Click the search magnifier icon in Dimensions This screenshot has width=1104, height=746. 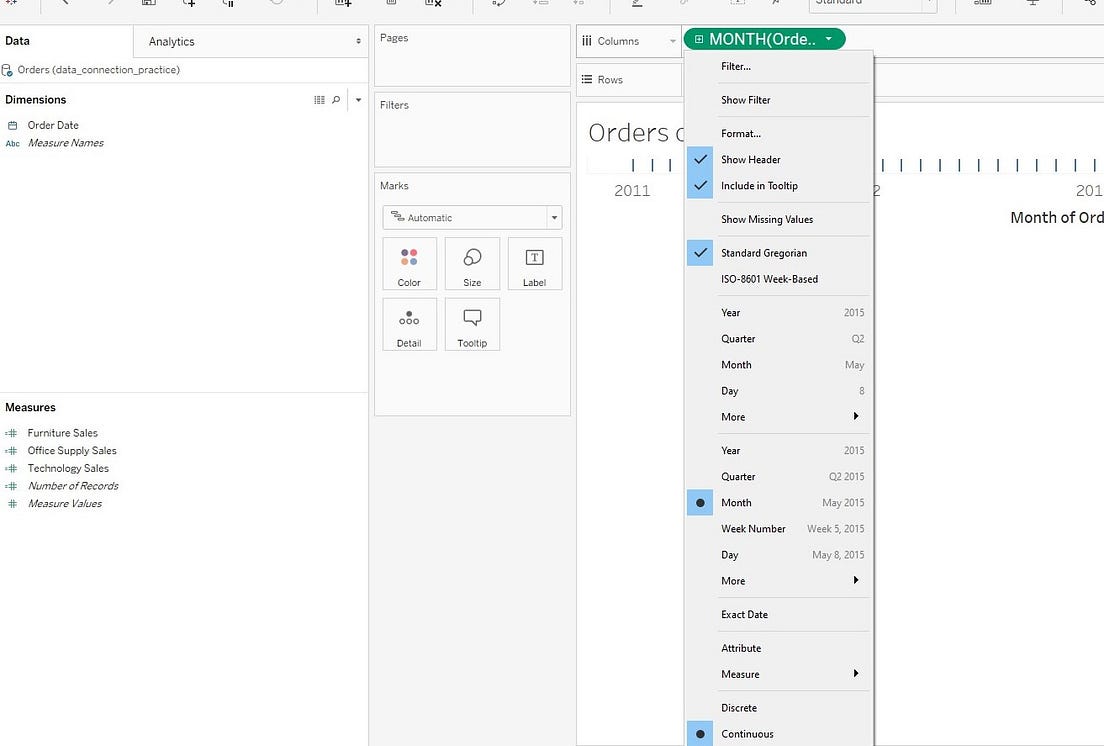(x=336, y=100)
